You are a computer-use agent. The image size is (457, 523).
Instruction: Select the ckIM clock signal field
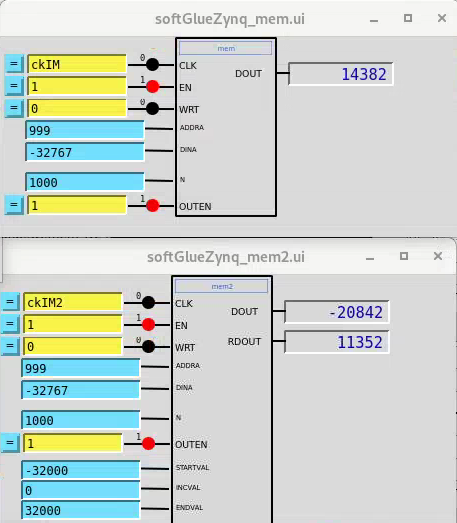(x=77, y=64)
